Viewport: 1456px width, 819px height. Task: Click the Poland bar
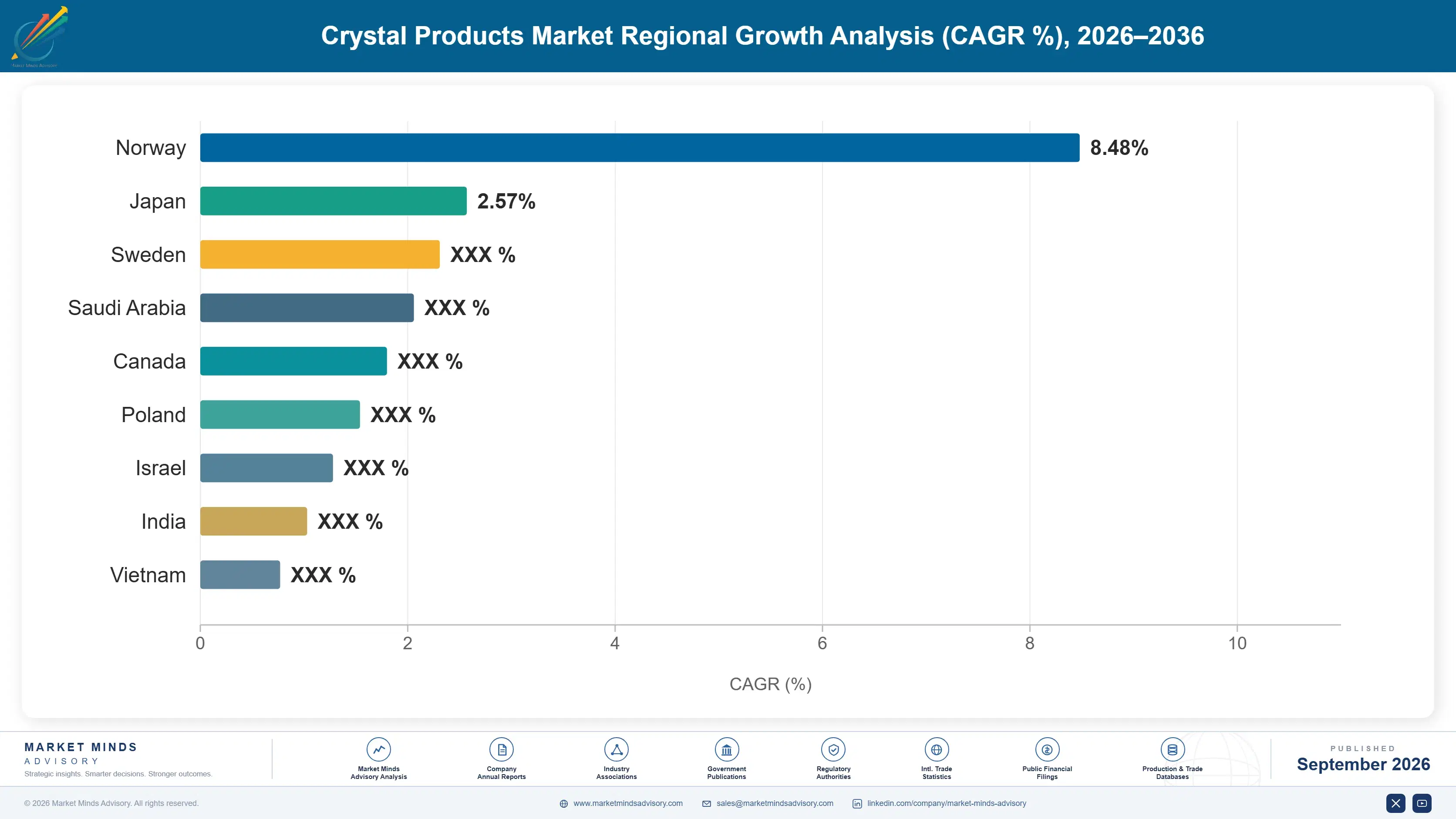280,415
